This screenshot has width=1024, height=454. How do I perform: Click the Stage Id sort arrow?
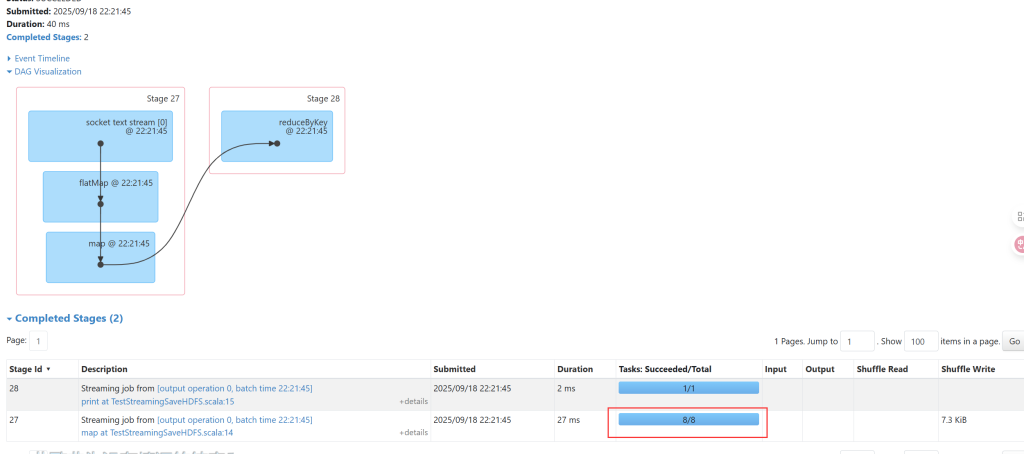[48, 369]
